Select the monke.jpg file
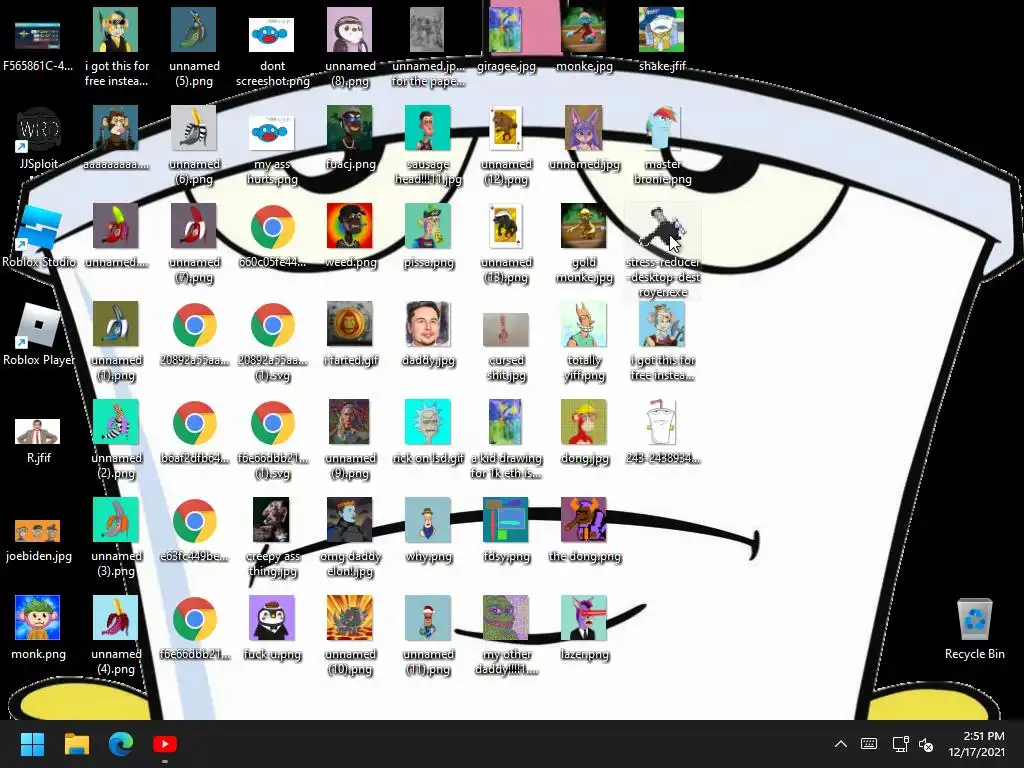1024x768 pixels. pyautogui.click(x=584, y=40)
